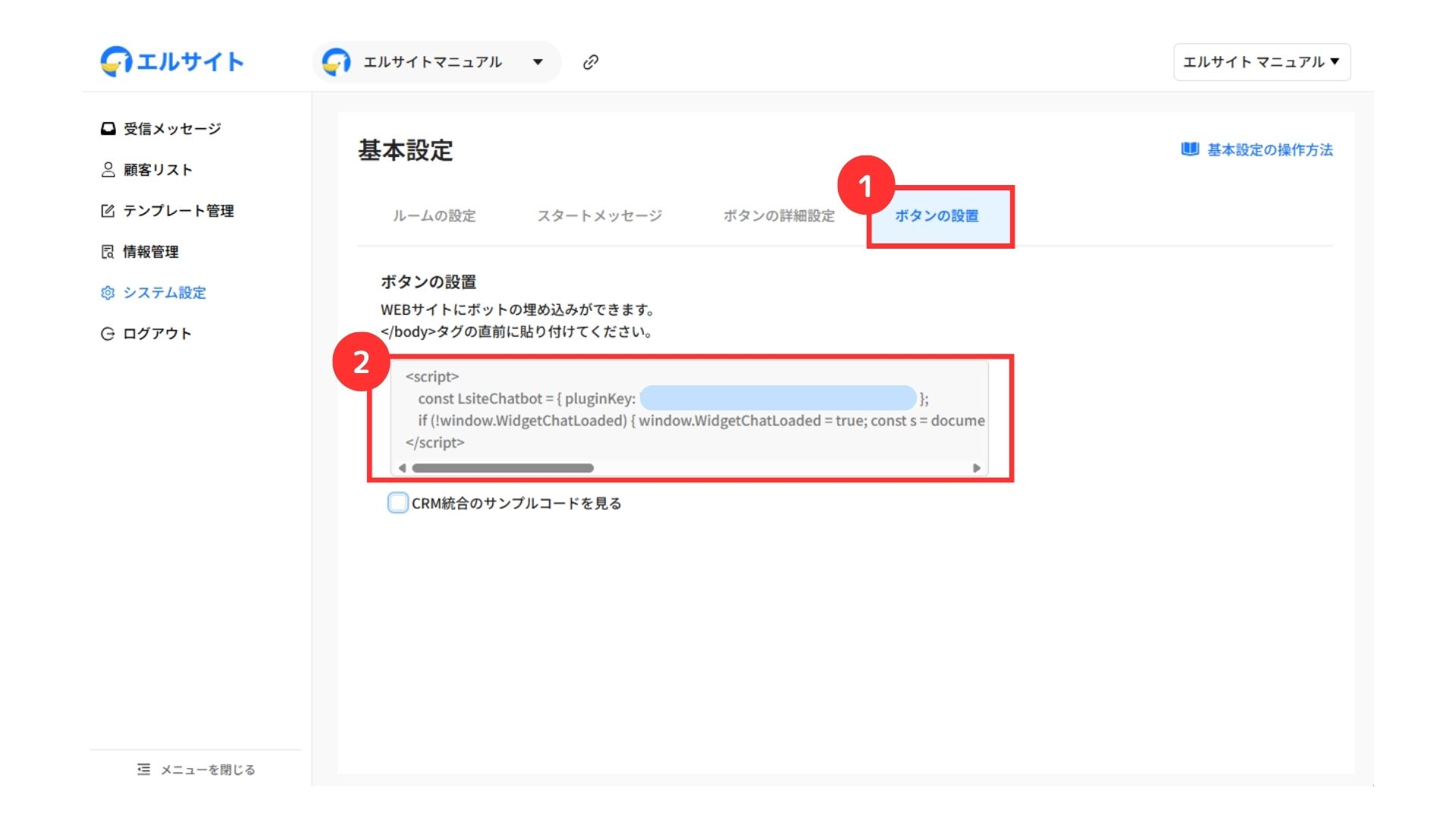Click the chain link icon in header
This screenshot has width=1456, height=819.
591,62
